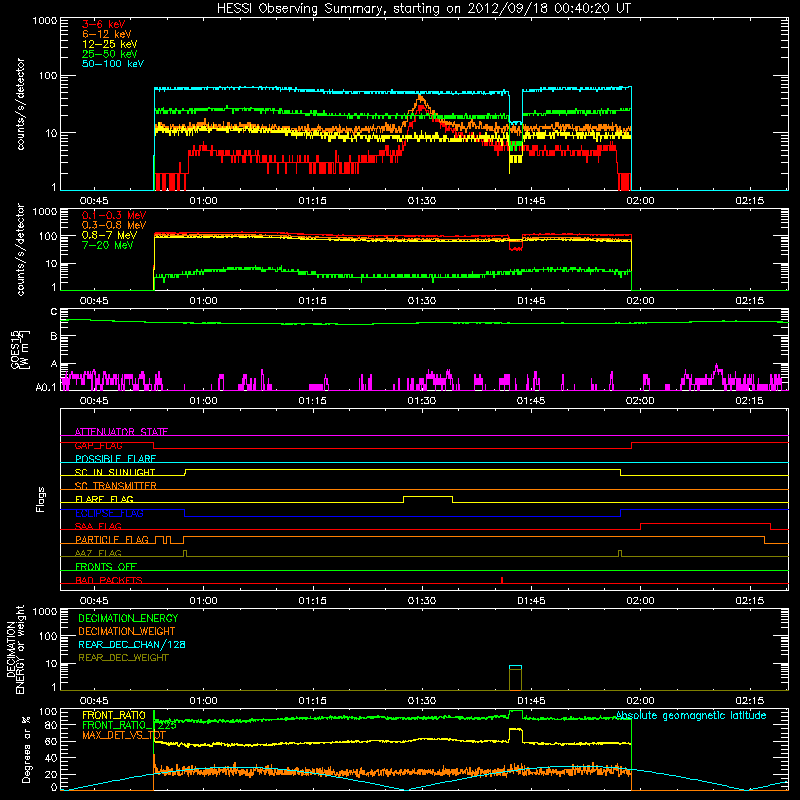Select the PARTICLE_FLAG label

point(112,540)
